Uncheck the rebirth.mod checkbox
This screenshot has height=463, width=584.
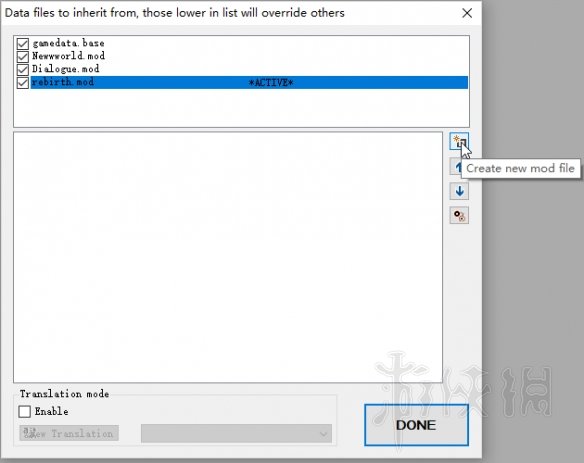[23, 83]
